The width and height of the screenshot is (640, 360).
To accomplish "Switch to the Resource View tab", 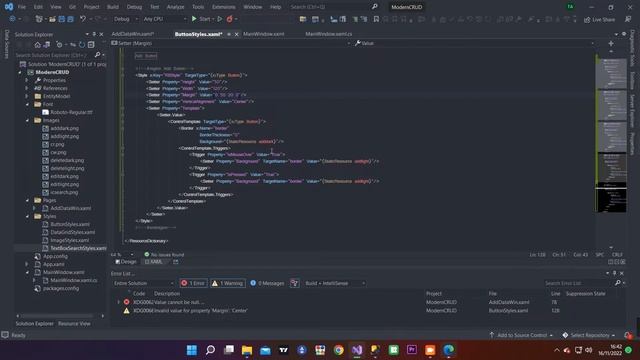I will click(74, 324).
